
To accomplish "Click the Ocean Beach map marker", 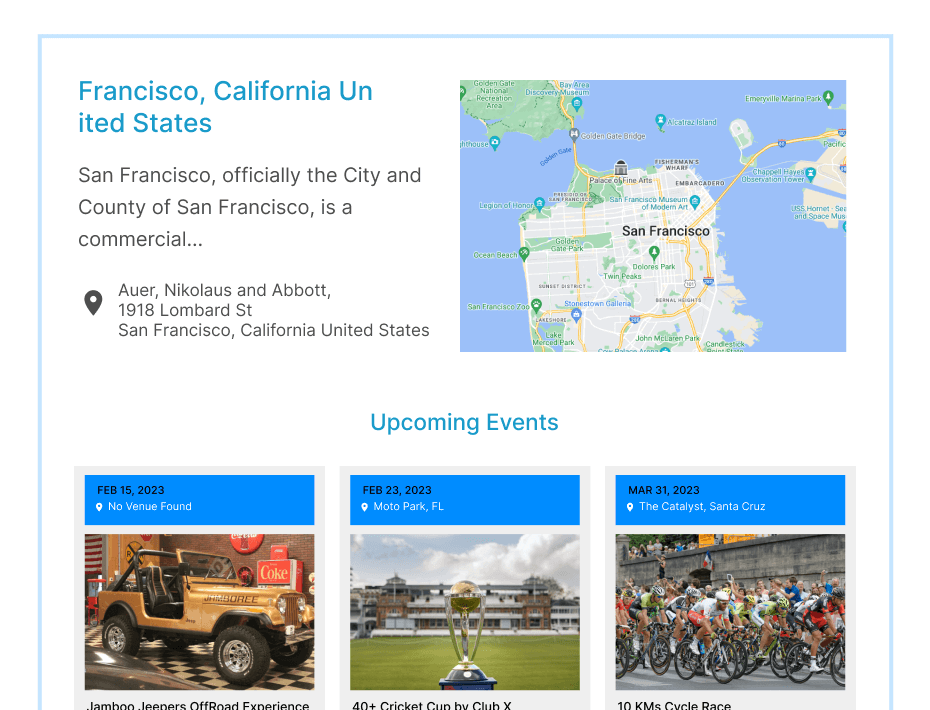I will tap(524, 253).
